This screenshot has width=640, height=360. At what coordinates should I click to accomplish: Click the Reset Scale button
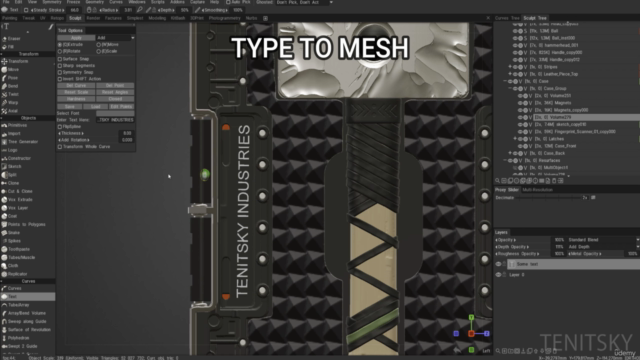point(76,92)
